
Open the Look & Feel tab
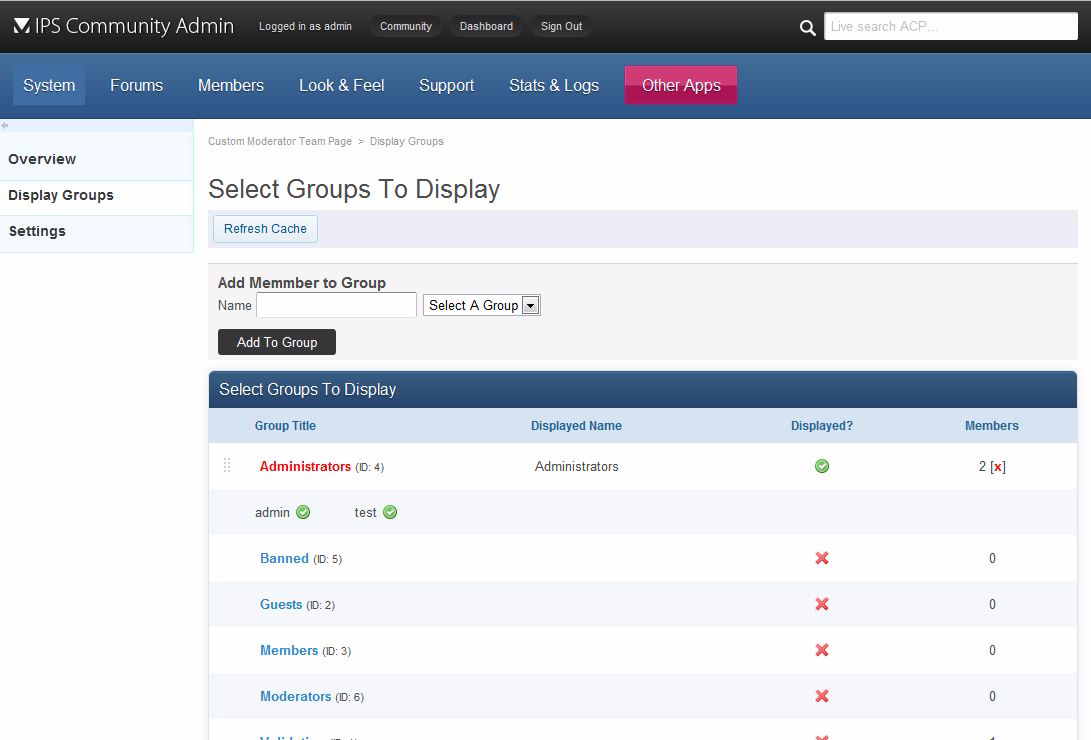[x=341, y=86]
